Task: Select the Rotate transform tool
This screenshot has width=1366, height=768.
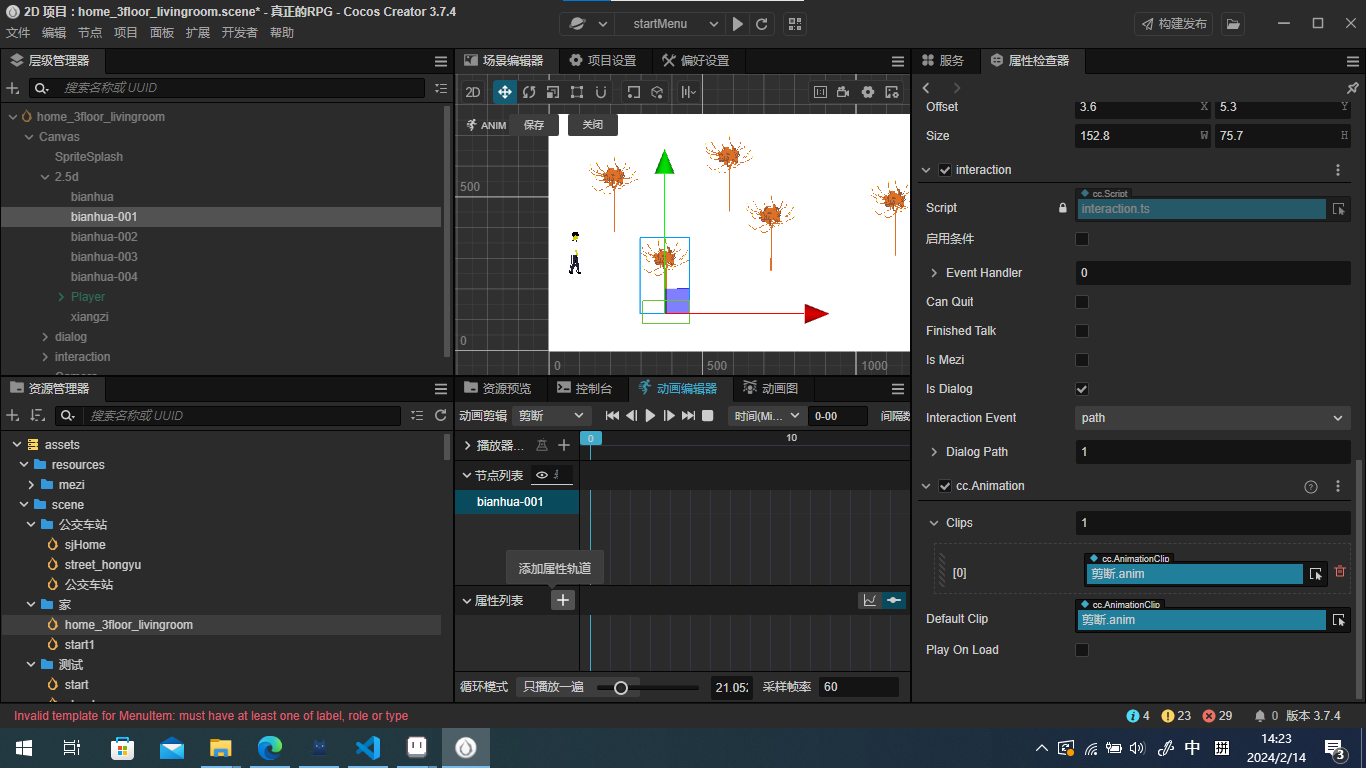Action: (529, 92)
